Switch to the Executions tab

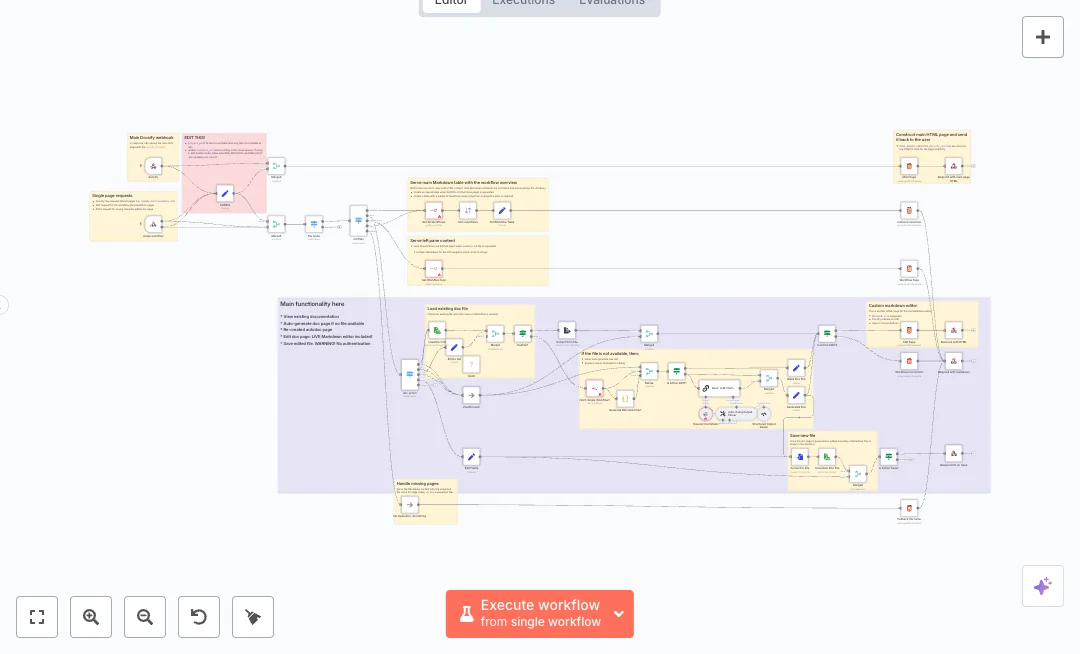(x=523, y=3)
